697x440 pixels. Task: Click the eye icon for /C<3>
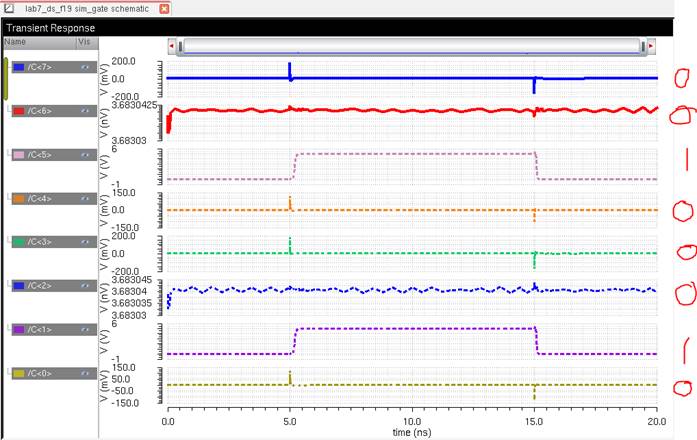[x=86, y=242]
